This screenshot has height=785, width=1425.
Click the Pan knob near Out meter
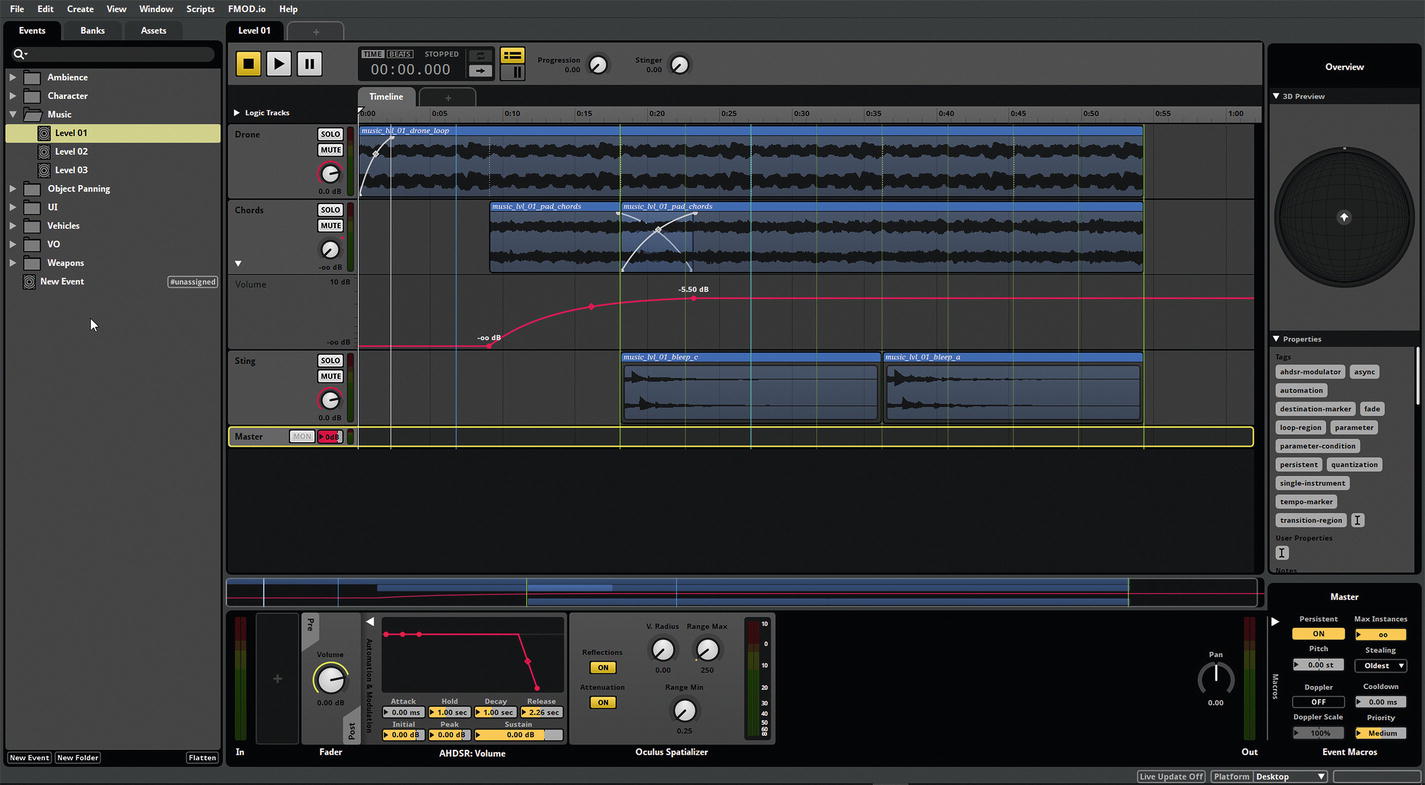[x=1216, y=679]
